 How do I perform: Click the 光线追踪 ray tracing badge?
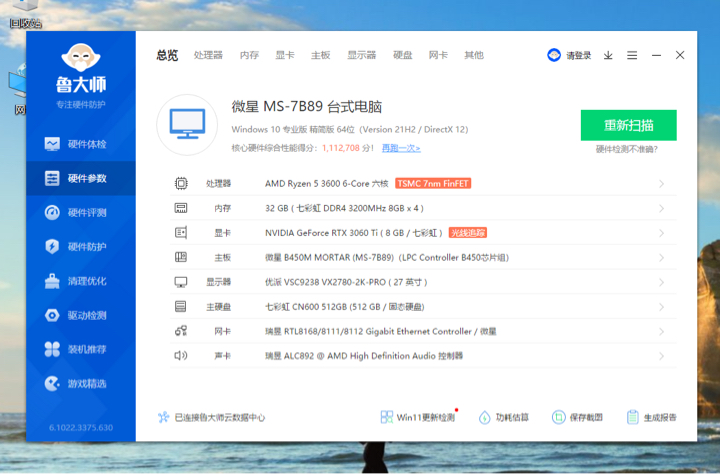pos(468,233)
